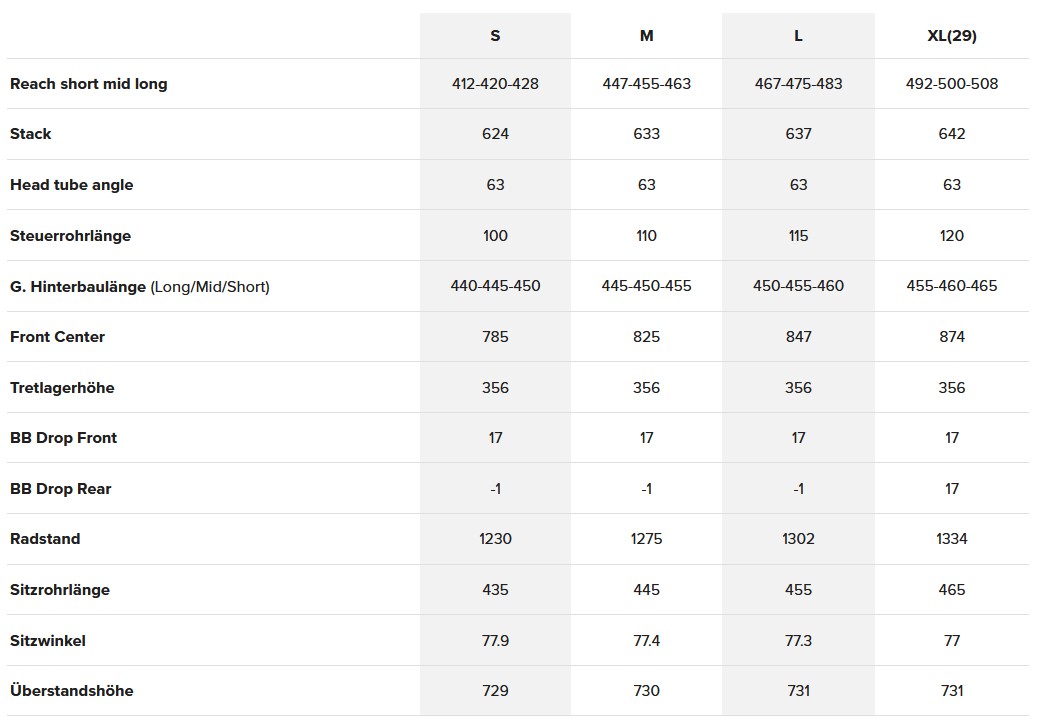Click the Steuerrohrlänge row label
The height and width of the screenshot is (725, 1046).
tap(70, 236)
